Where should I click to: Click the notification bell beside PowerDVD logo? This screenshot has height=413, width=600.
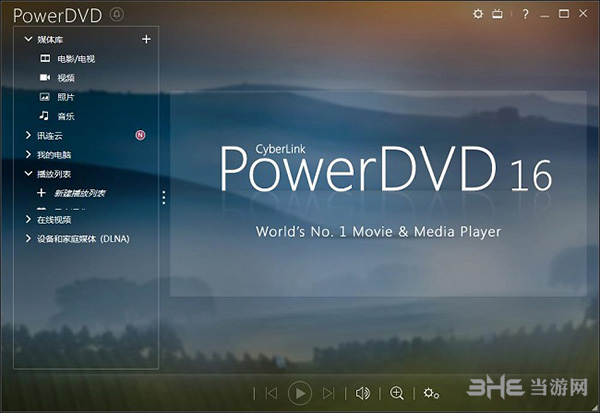pyautogui.click(x=117, y=15)
